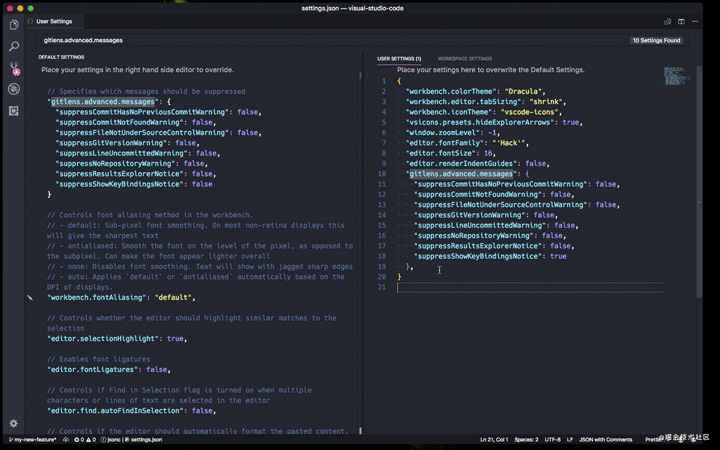
Task: Switch to the USER SETTINGS (1) tab
Action: (399, 59)
